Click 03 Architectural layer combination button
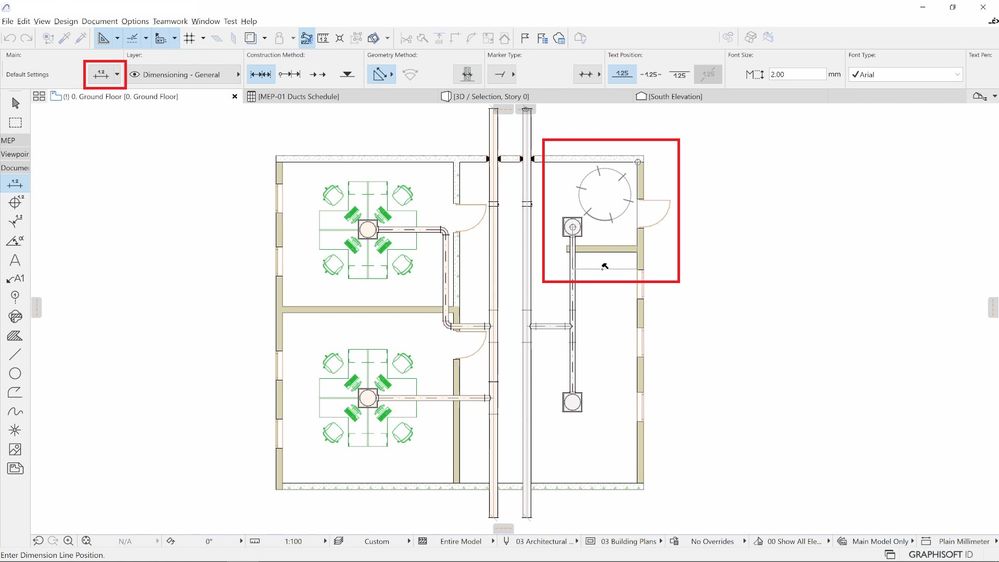Screen dimensions: 999x562 [x=544, y=541]
